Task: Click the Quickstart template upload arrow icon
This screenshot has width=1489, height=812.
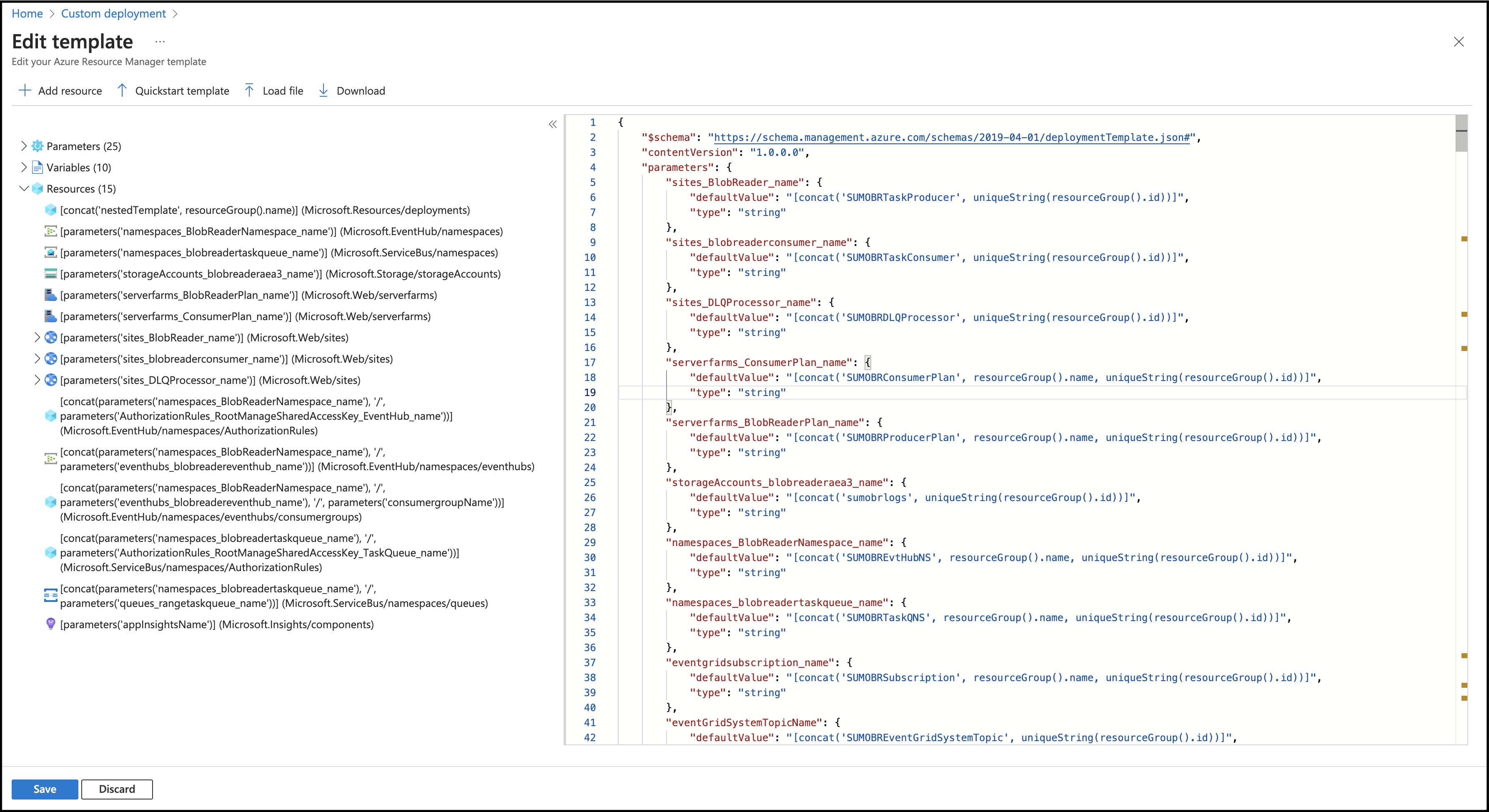Action: tap(122, 90)
